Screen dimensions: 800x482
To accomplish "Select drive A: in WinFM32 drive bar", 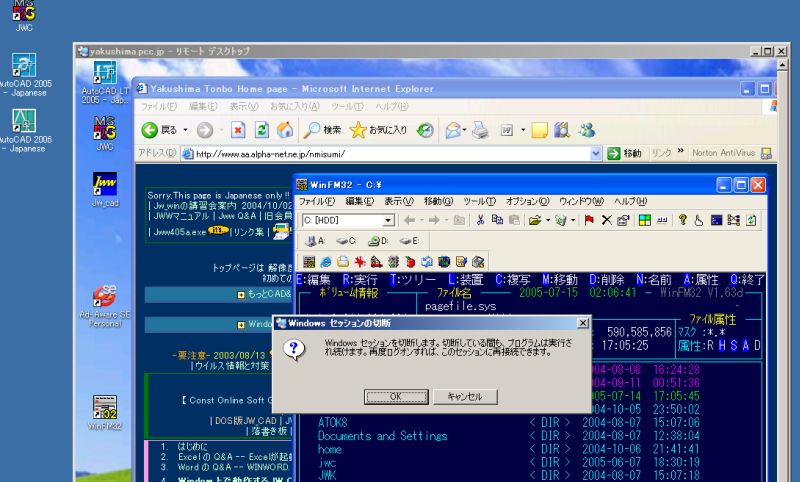I will (x=316, y=241).
